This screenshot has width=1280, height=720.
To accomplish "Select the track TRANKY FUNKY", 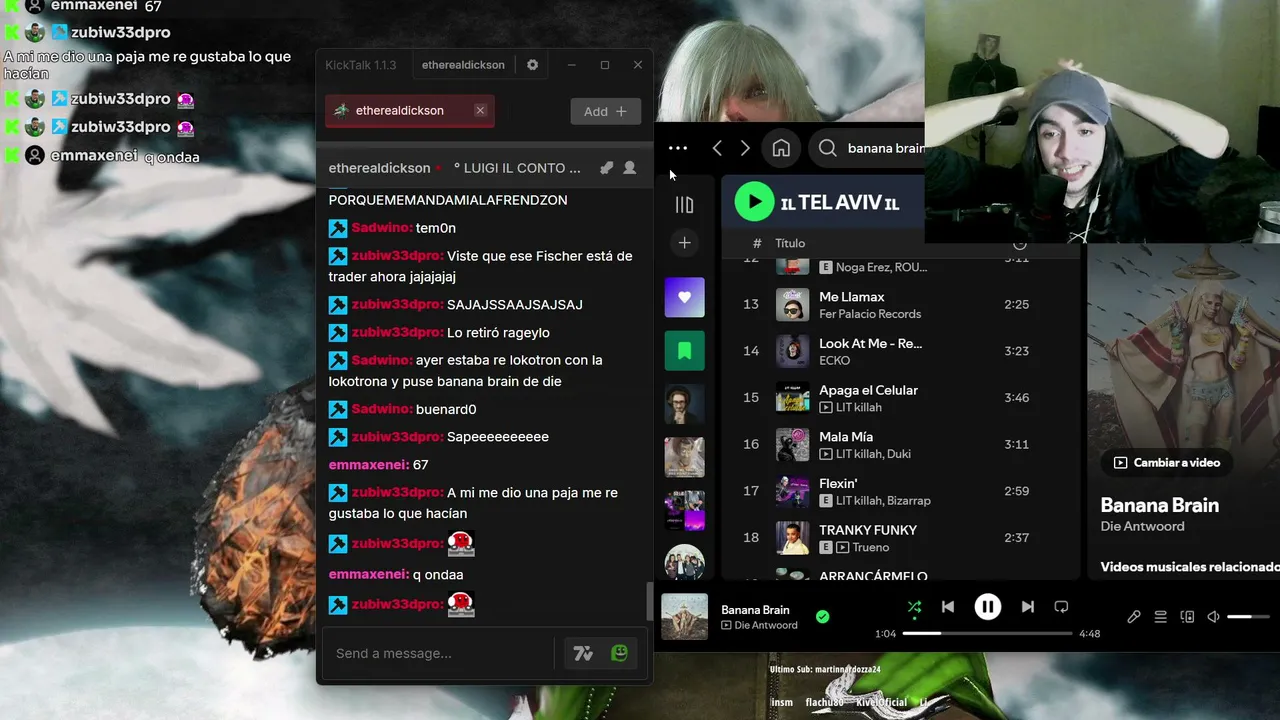I will point(868,530).
